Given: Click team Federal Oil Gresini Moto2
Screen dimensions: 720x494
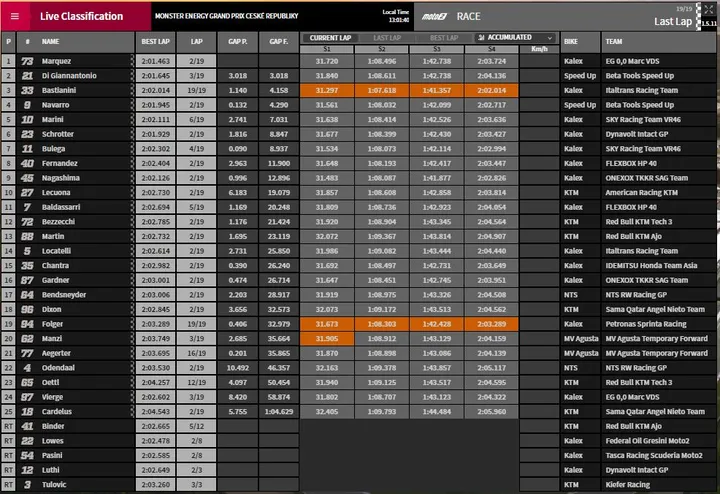Looking at the screenshot, I should [x=647, y=441].
